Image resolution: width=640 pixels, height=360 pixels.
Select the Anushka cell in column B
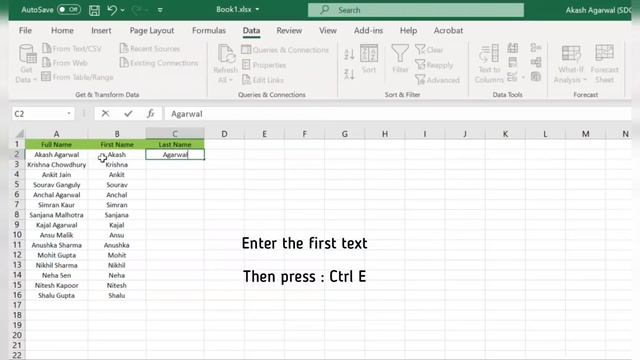[117, 245]
